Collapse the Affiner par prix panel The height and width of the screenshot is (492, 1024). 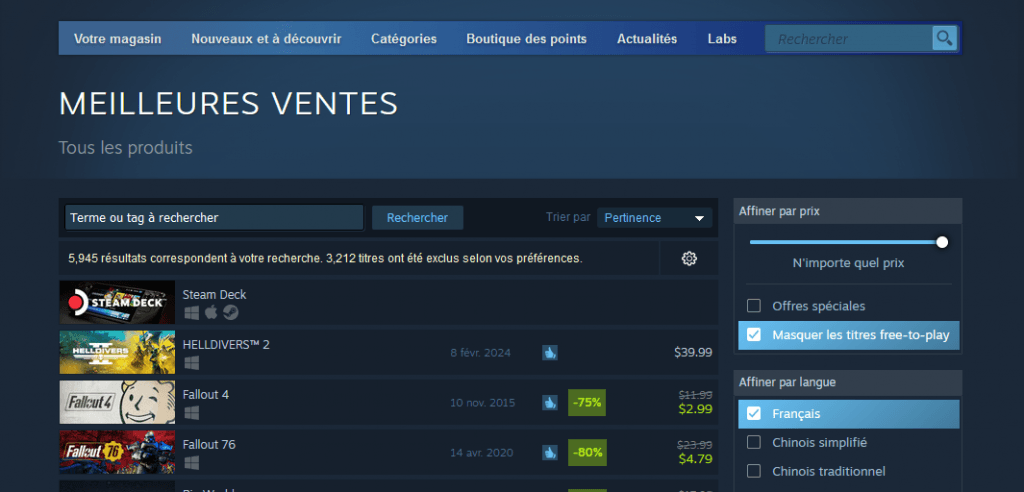pyautogui.click(x=848, y=211)
